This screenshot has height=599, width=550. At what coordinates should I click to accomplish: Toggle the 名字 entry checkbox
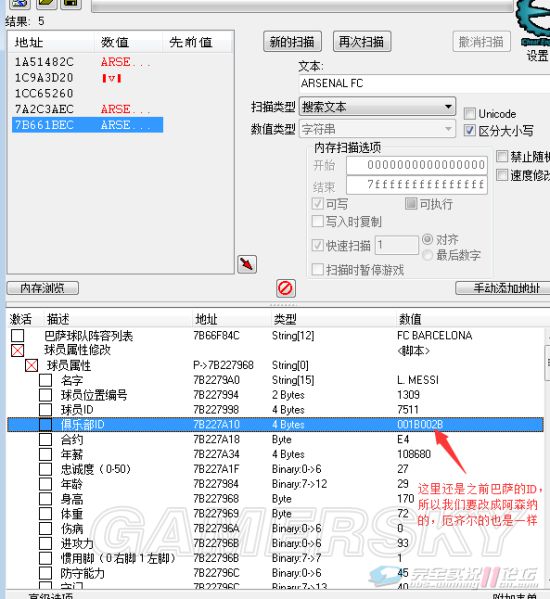[x=45, y=380]
